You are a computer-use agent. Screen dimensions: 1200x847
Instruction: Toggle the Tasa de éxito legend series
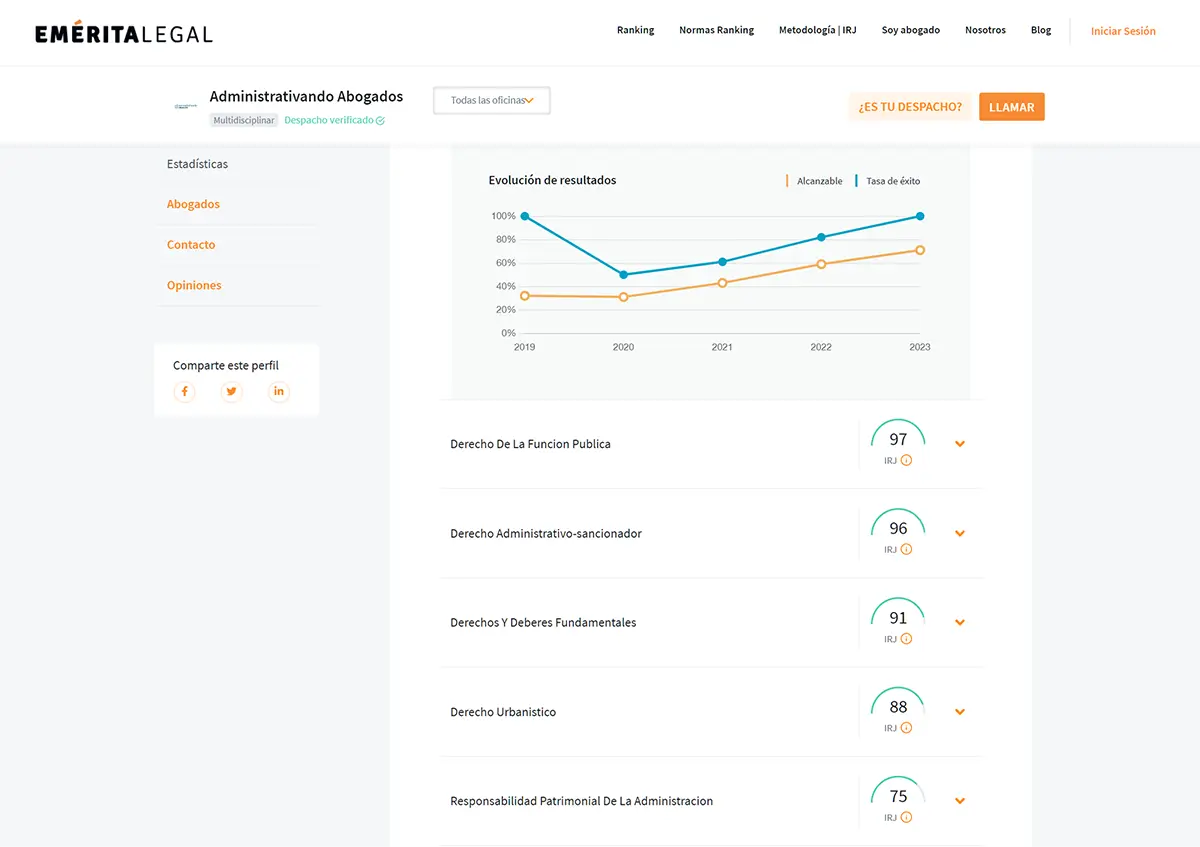[892, 181]
